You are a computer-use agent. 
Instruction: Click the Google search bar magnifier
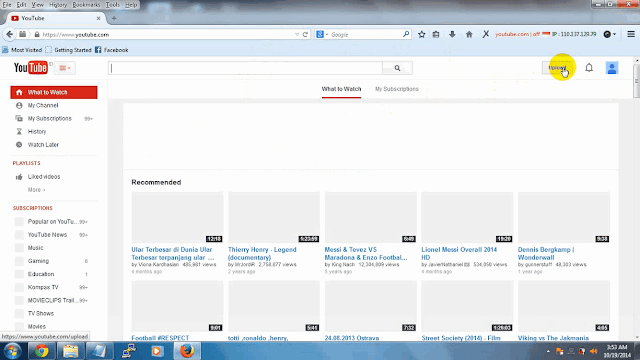pyautogui.click(x=406, y=34)
